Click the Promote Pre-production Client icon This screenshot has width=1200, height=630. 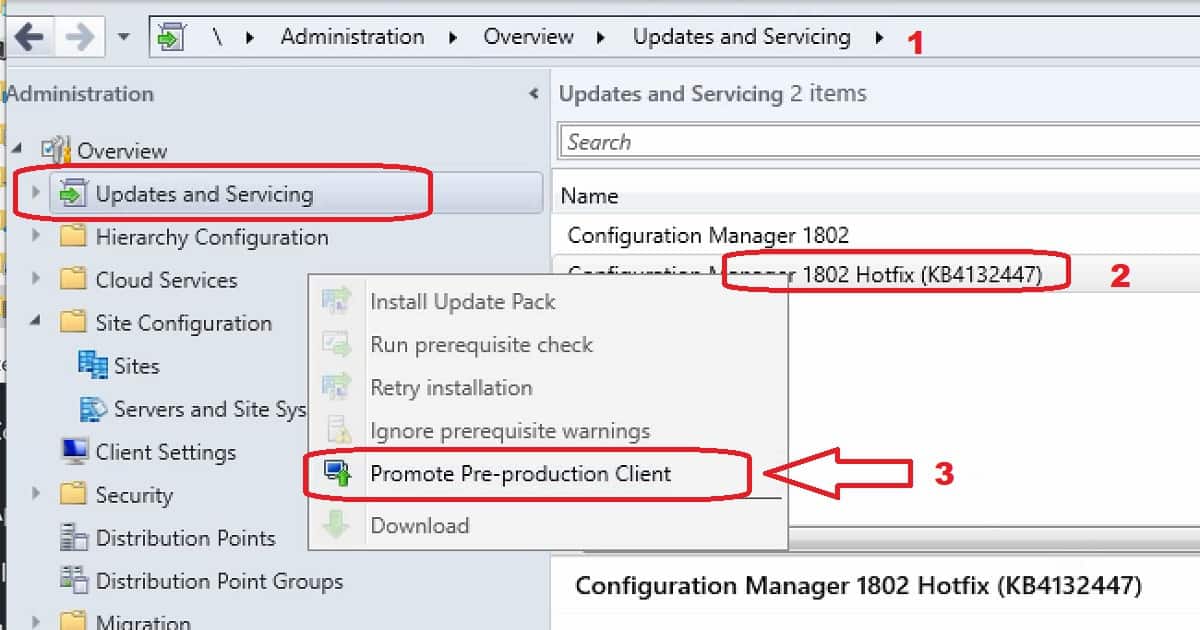point(338,473)
